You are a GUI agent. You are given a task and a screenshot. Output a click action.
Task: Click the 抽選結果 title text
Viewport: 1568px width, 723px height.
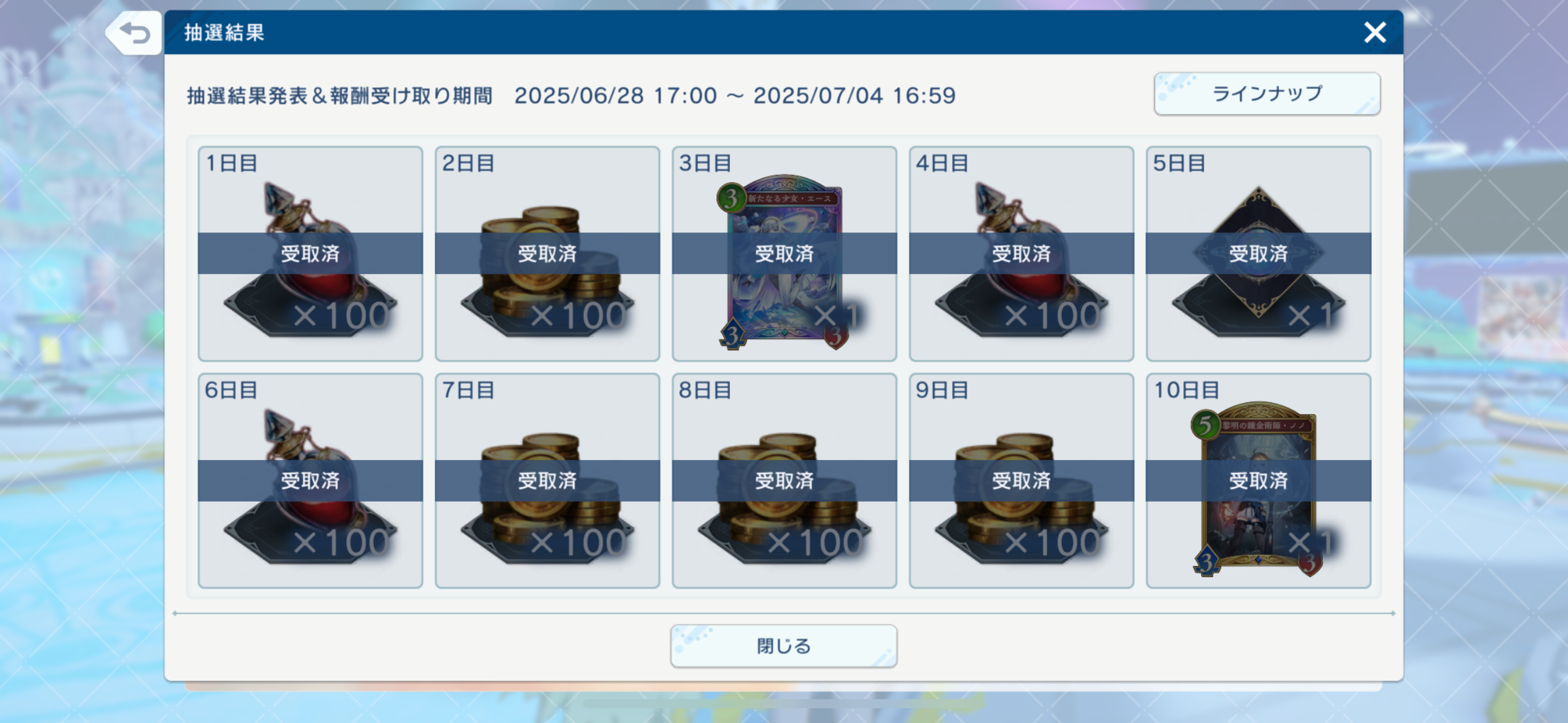225,33
